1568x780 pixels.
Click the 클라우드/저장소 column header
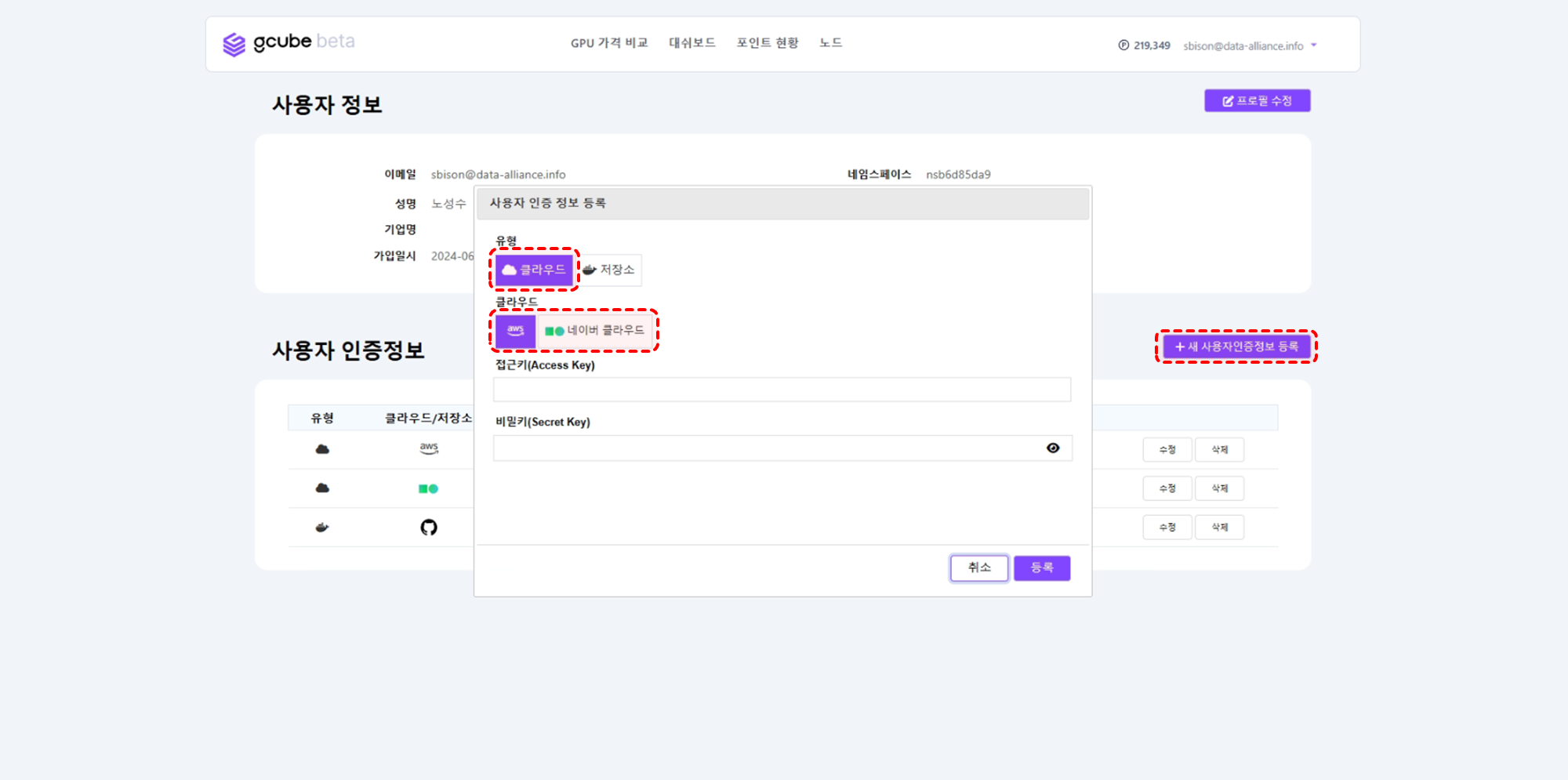click(x=428, y=418)
